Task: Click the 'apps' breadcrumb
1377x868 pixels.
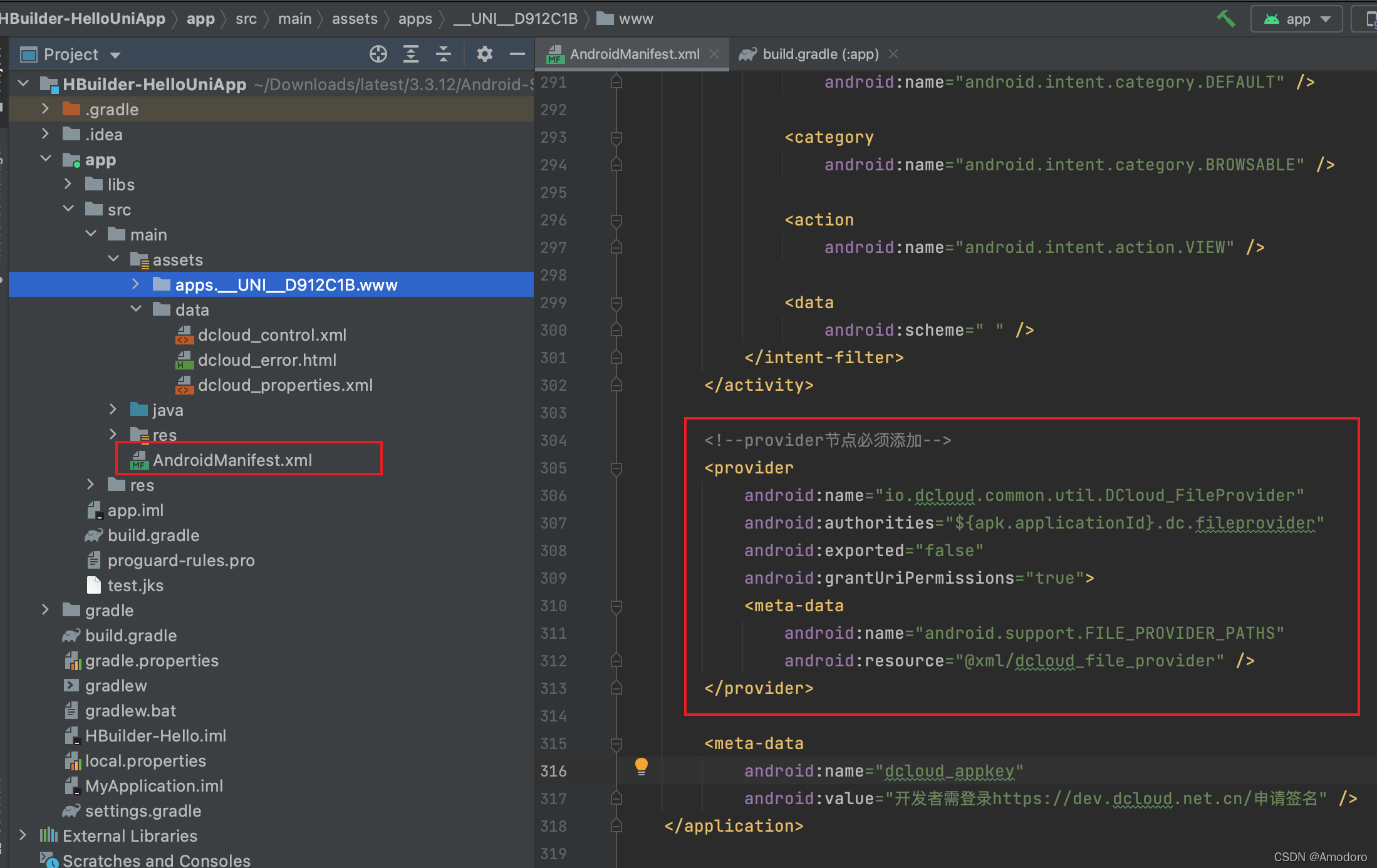Action: [x=415, y=19]
